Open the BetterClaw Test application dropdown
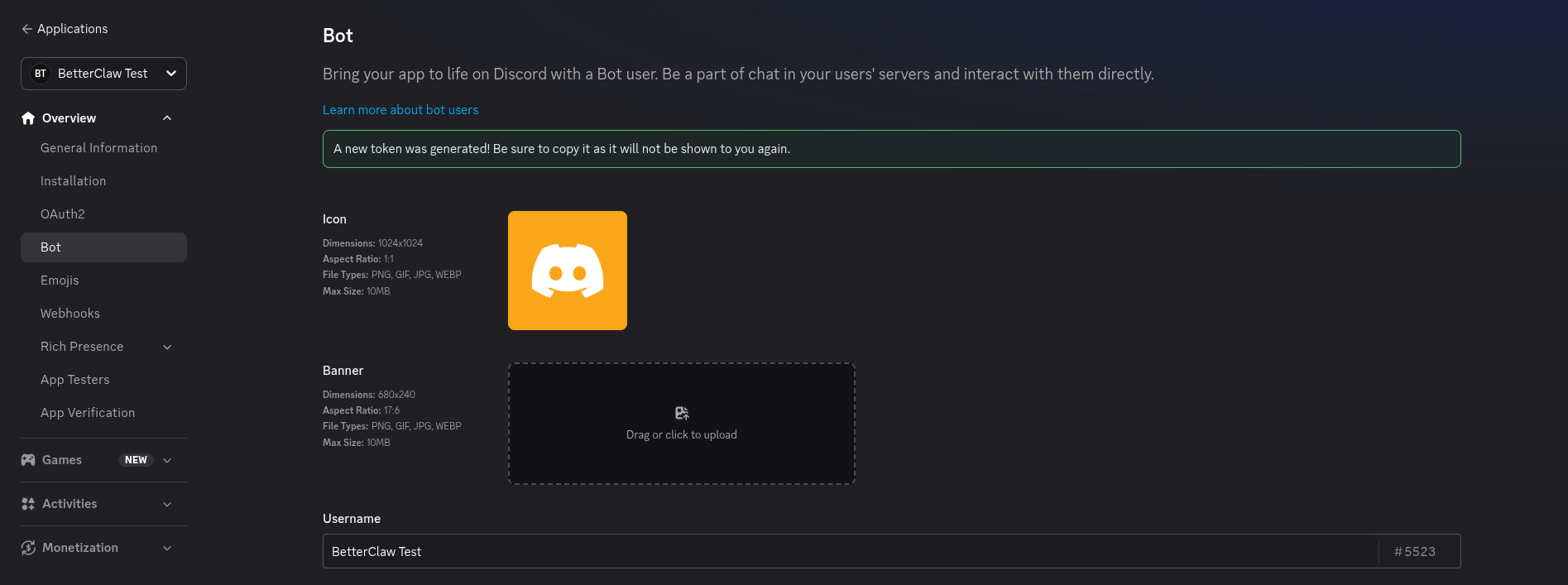The image size is (1568, 585). click(x=103, y=74)
